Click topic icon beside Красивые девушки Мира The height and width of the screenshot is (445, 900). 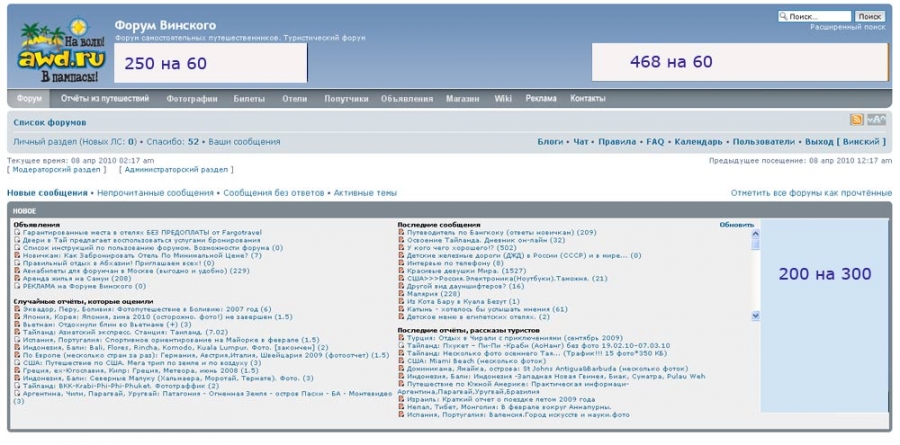click(401, 270)
